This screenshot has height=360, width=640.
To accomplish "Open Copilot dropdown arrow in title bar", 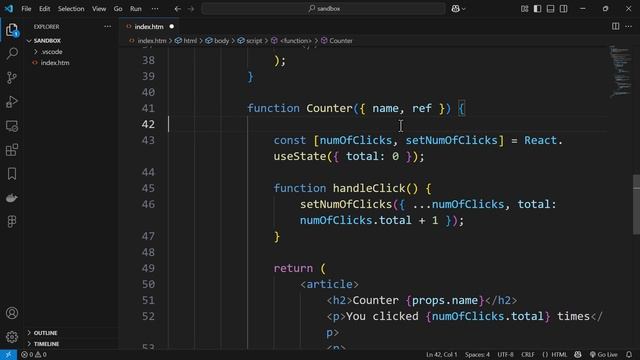I will pyautogui.click(x=464, y=9).
